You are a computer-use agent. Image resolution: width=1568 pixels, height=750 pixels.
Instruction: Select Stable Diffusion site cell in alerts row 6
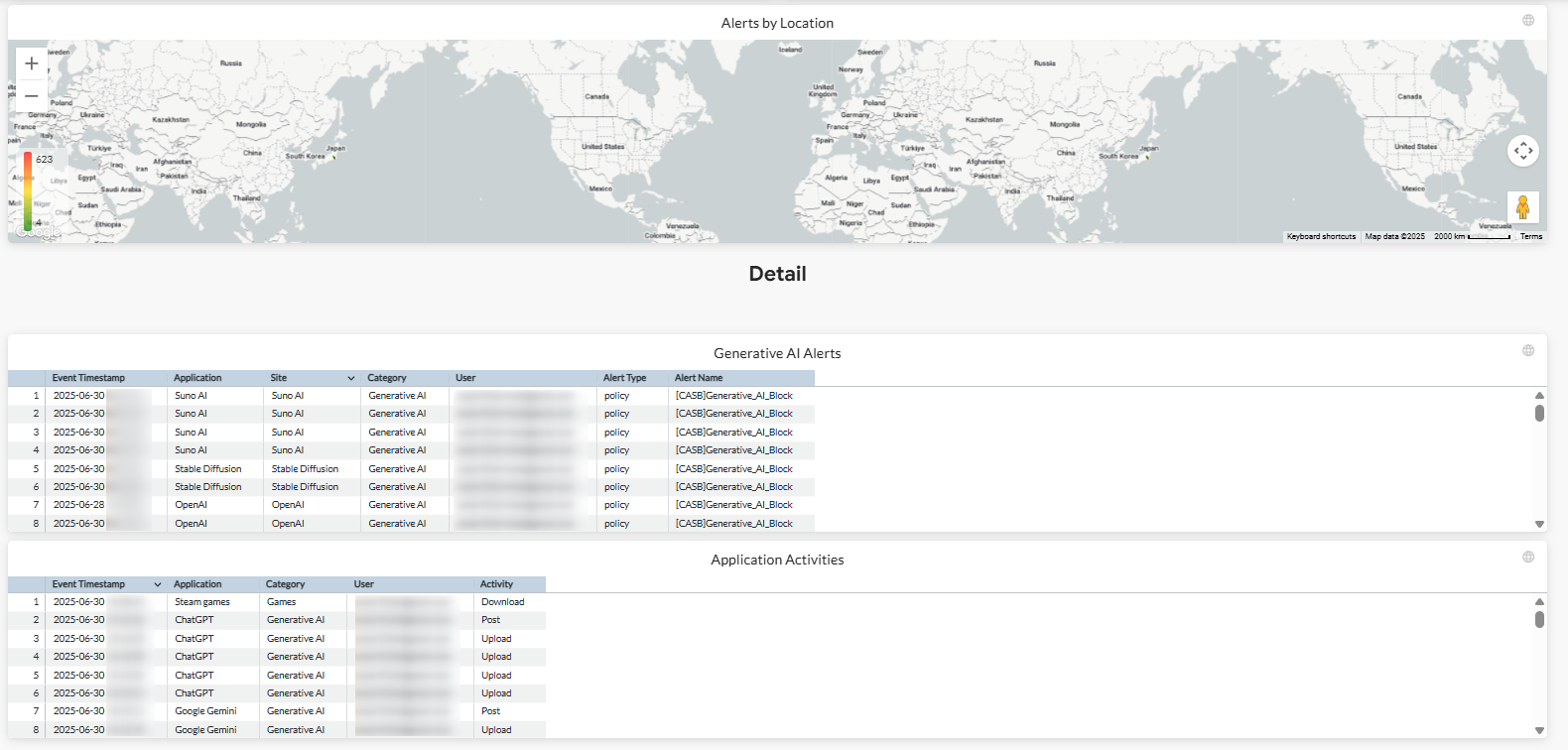point(305,487)
